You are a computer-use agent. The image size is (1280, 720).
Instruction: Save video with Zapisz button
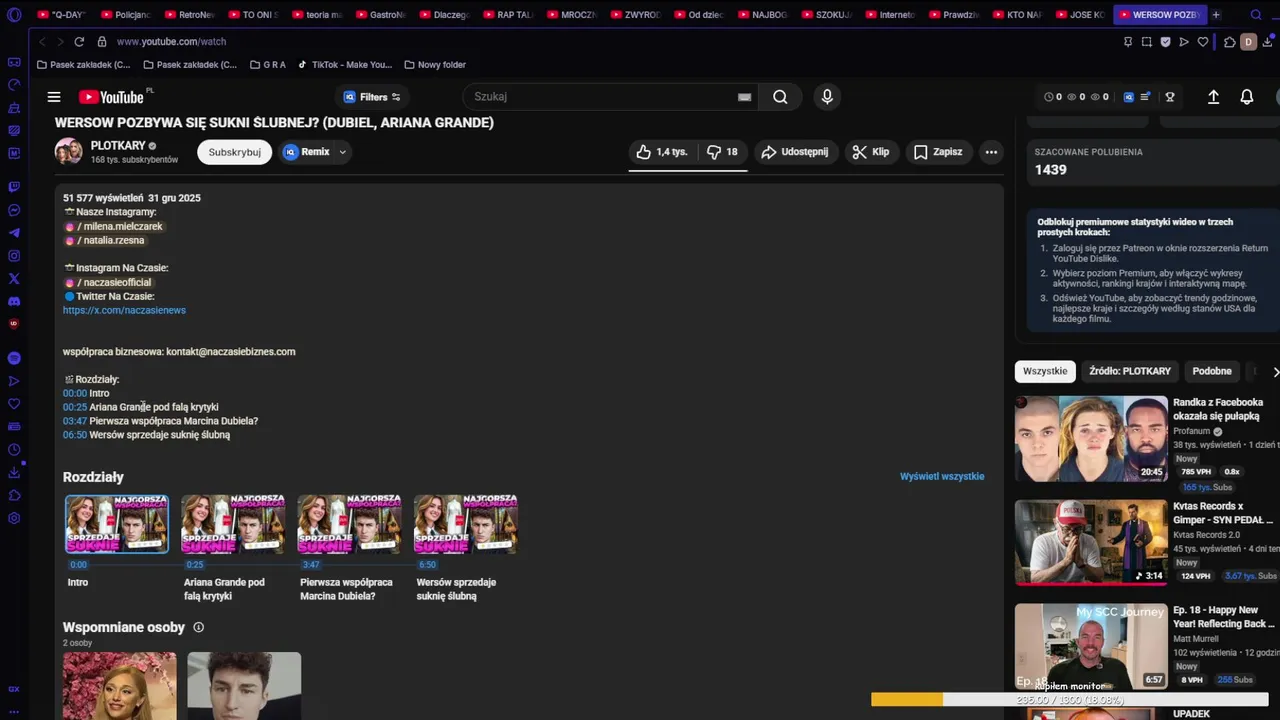[x=938, y=152]
